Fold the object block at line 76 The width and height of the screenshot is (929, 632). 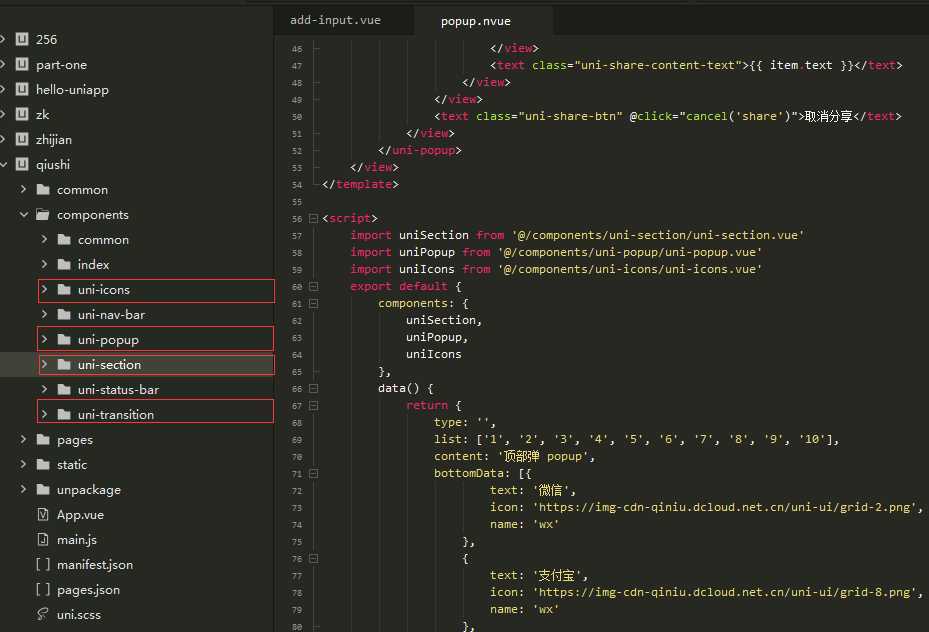(x=313, y=559)
